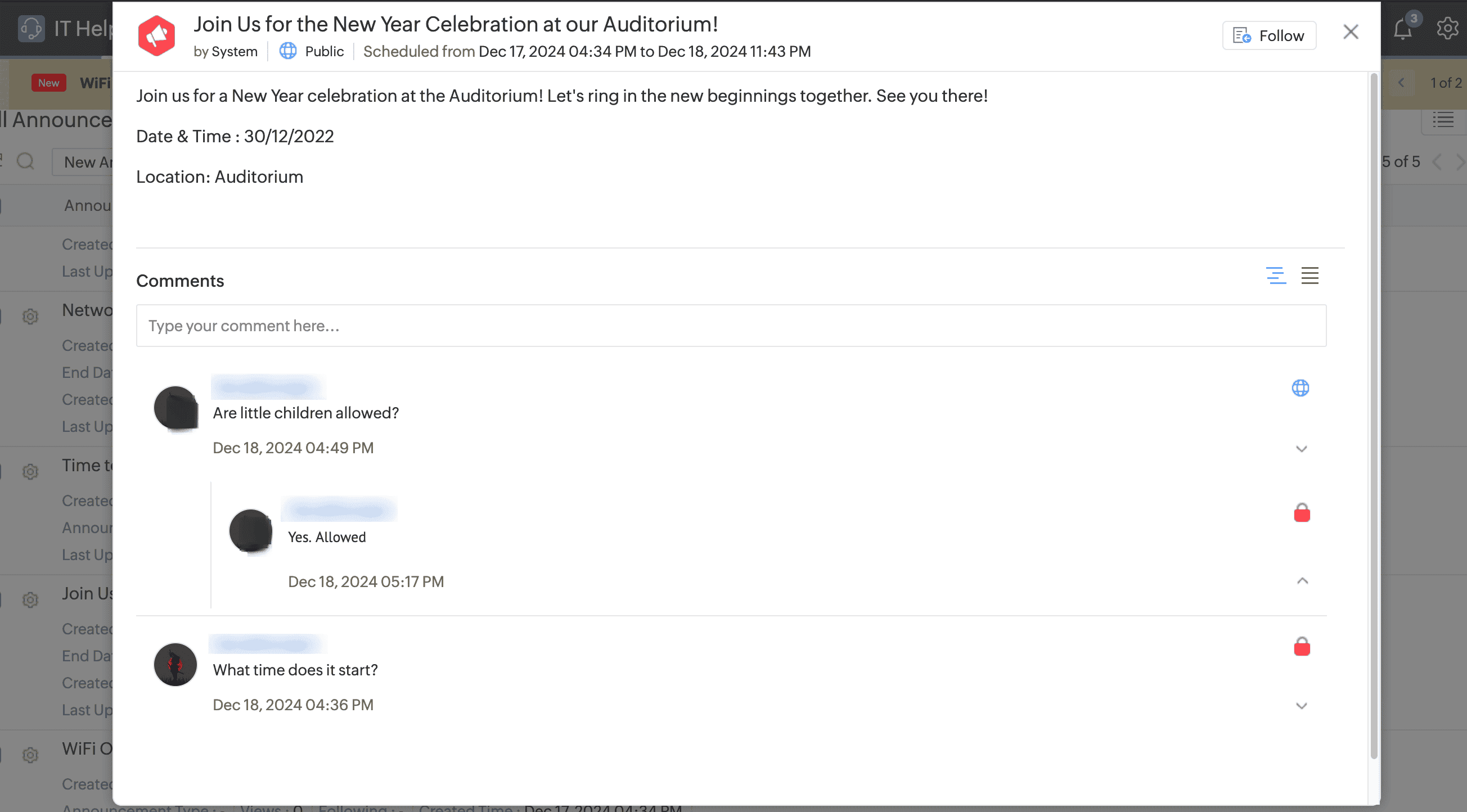Click the IT Help Desk headset logo
The image size is (1467, 812).
coord(31,29)
